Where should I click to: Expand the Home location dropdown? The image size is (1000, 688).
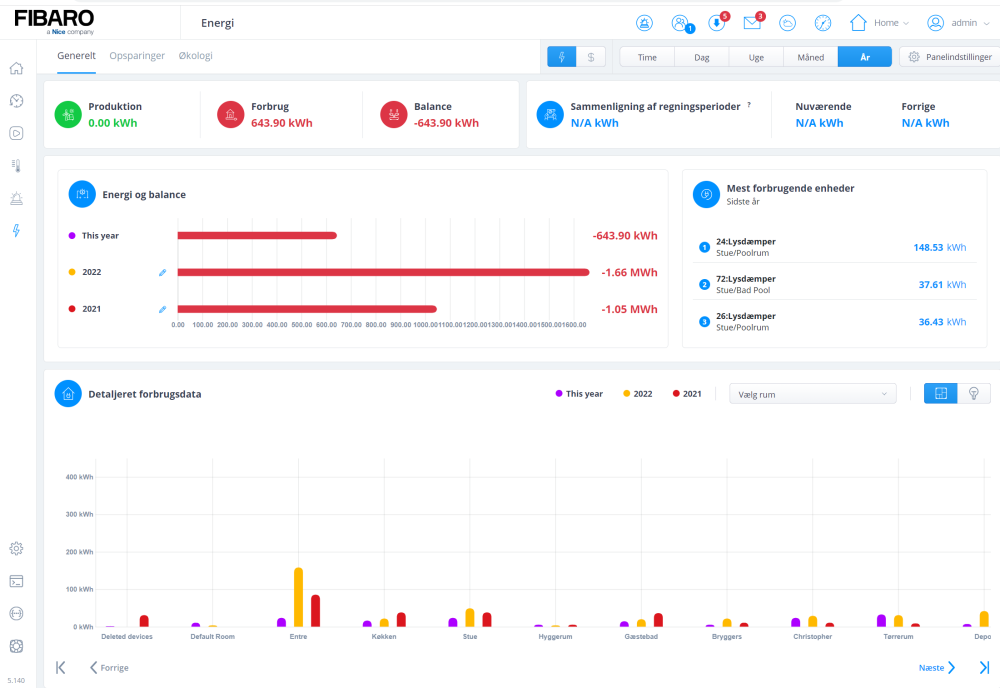pyautogui.click(x=879, y=23)
